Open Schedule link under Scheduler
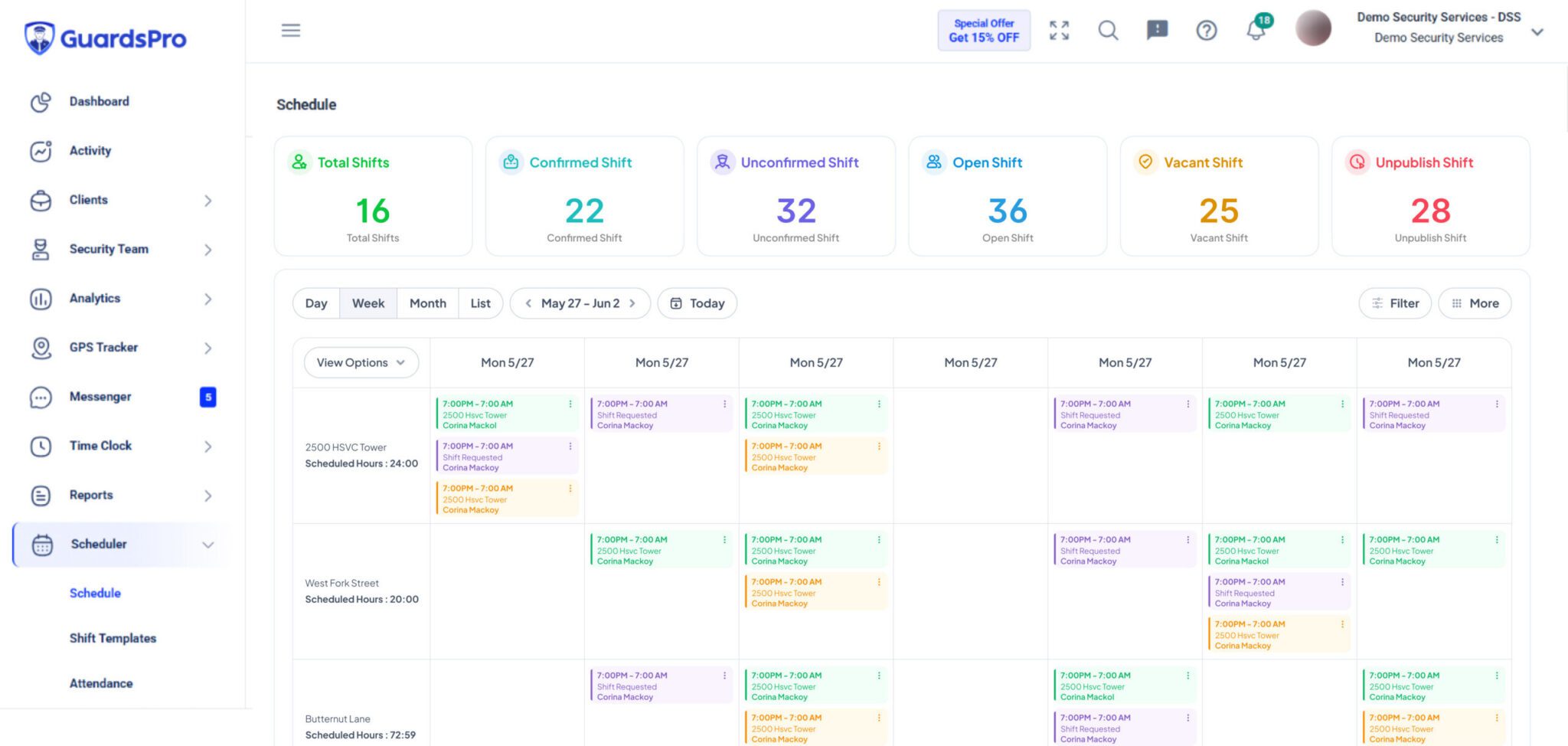This screenshot has height=746, width=1568. coord(95,593)
